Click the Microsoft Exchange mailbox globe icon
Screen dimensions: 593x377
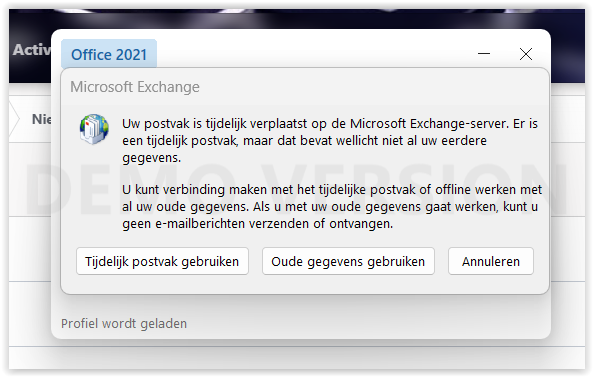pyautogui.click(x=94, y=129)
